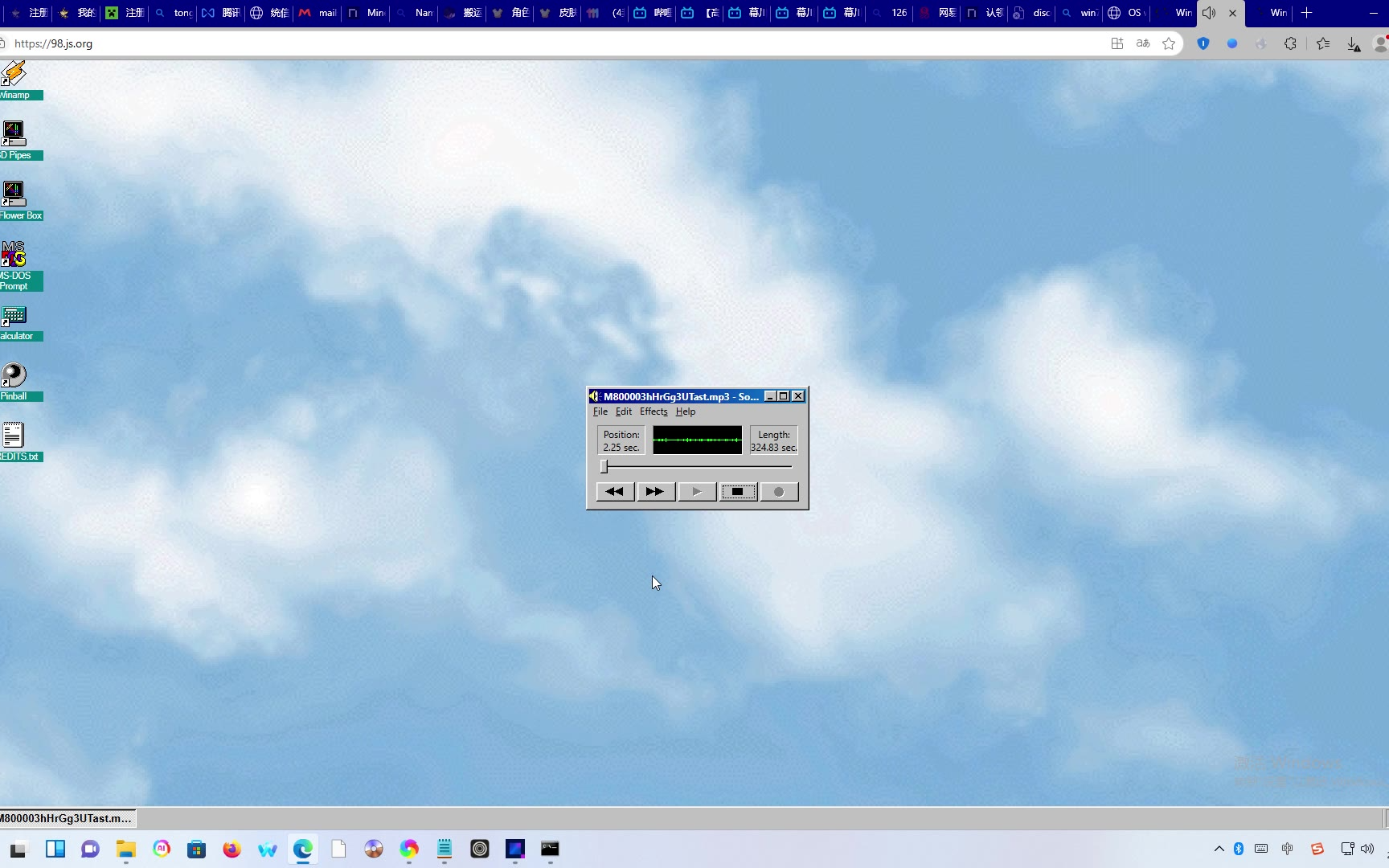
Task: Click the position slider thumb
Action: point(604,467)
